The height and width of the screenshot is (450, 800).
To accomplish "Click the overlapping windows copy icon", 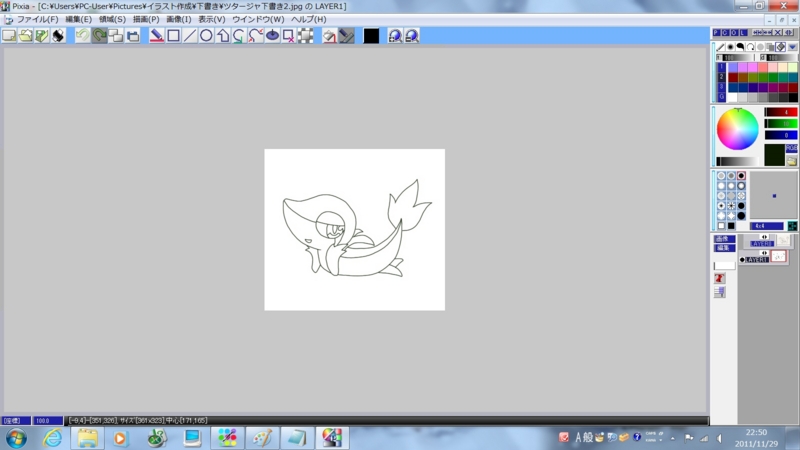I will pyautogui.click(x=116, y=36).
